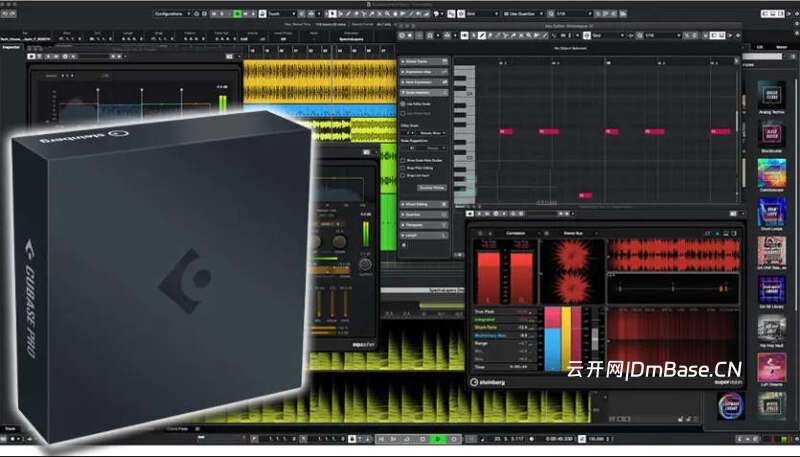800x457 pixels.
Task: Switch to the Meter tab in the right zone
Action: pyautogui.click(x=782, y=47)
